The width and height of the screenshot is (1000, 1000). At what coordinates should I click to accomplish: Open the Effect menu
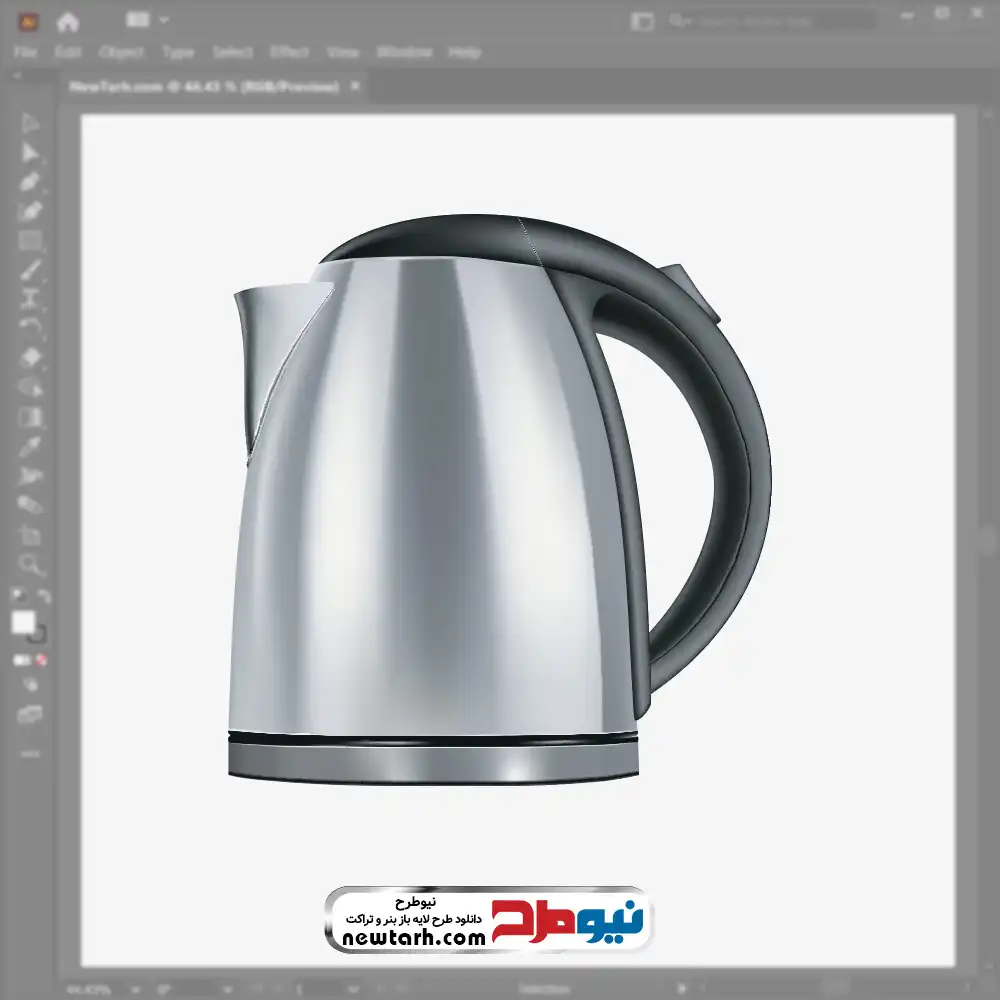[x=289, y=52]
